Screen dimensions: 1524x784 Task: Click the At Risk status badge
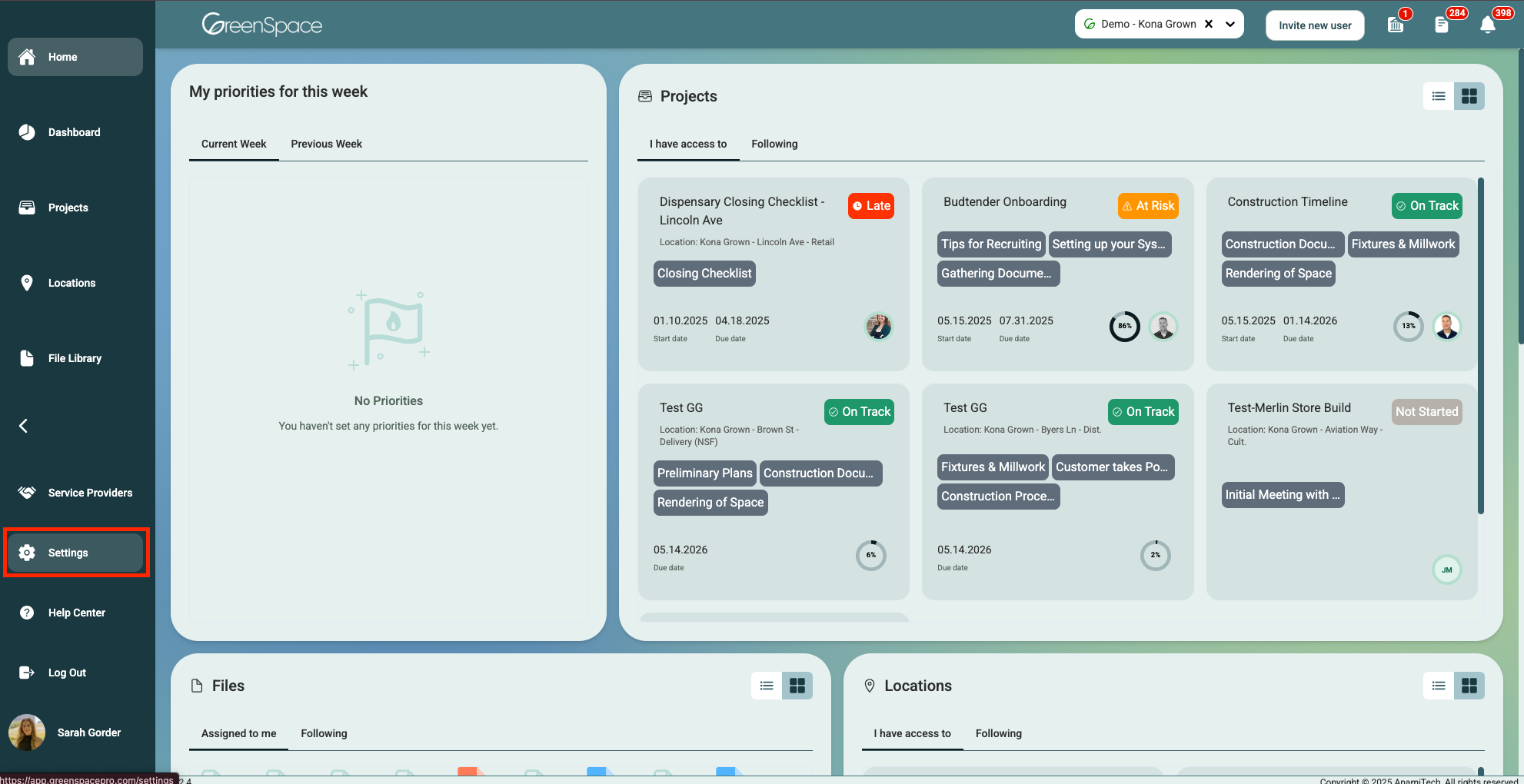pyautogui.click(x=1148, y=206)
